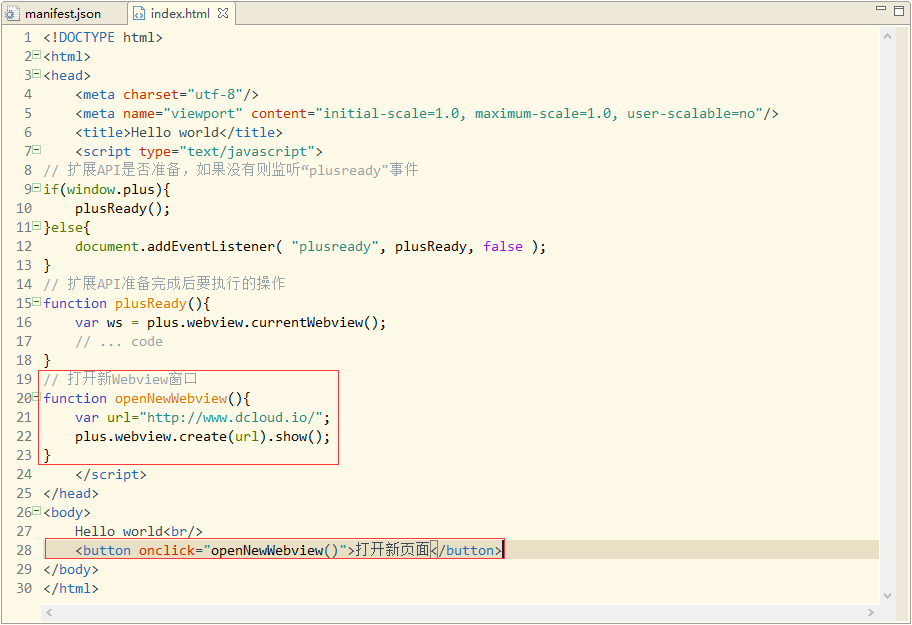Collapse the <html> tag on line 2
This screenshot has width=912, height=625.
tap(37, 56)
